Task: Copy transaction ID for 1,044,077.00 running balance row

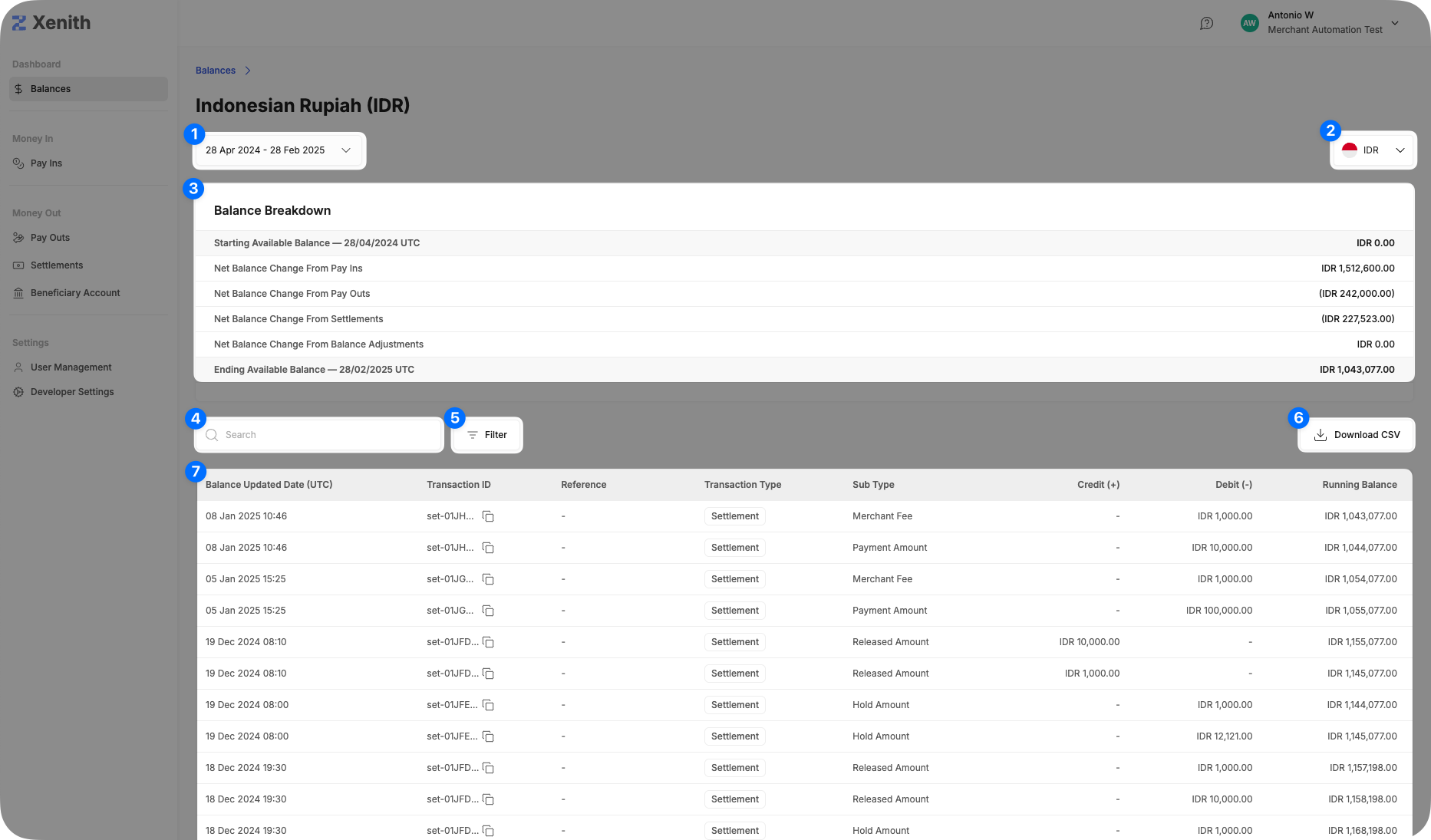Action: (x=488, y=548)
